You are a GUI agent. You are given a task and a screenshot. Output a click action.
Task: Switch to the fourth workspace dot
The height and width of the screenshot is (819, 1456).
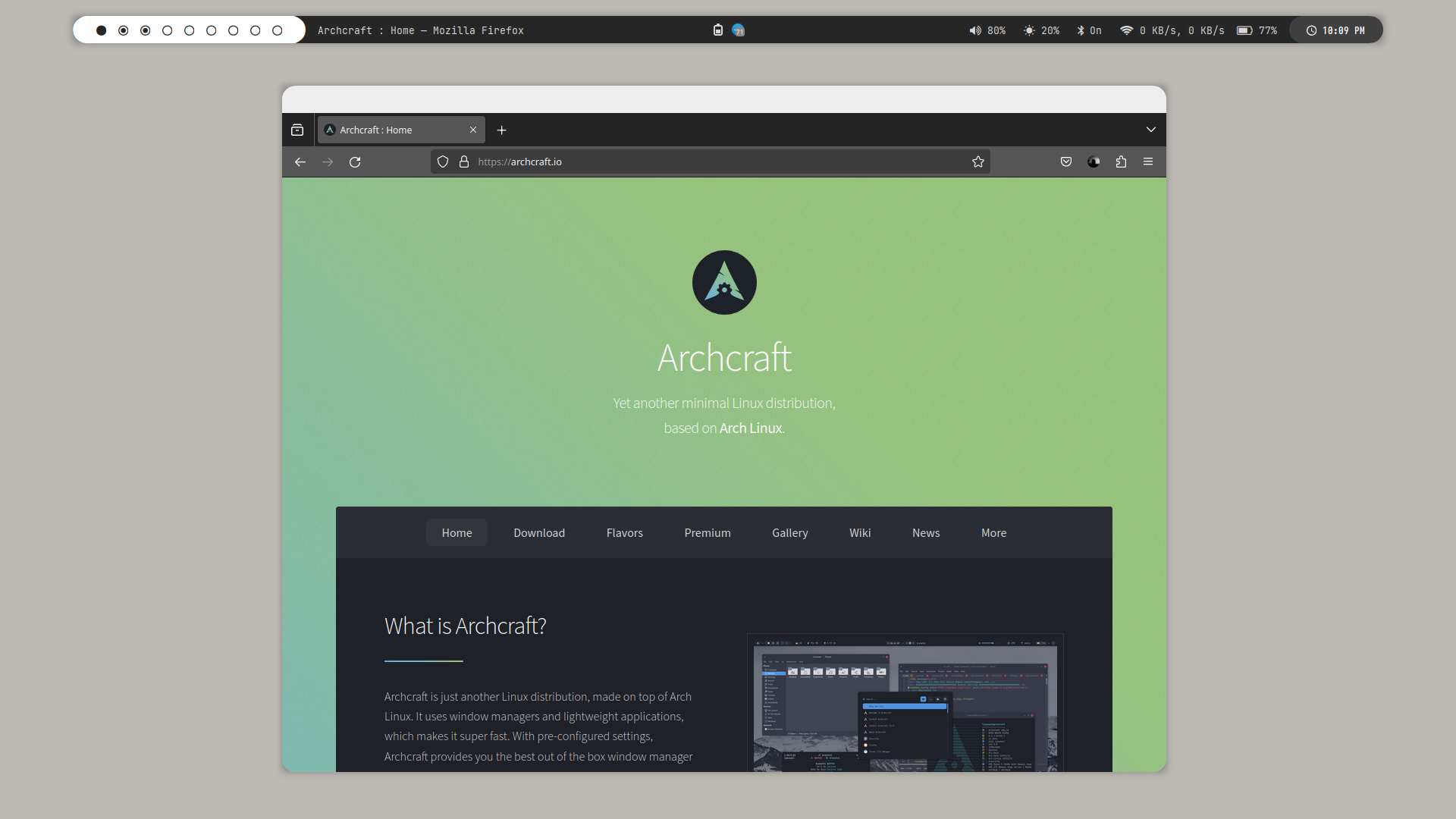(x=168, y=30)
